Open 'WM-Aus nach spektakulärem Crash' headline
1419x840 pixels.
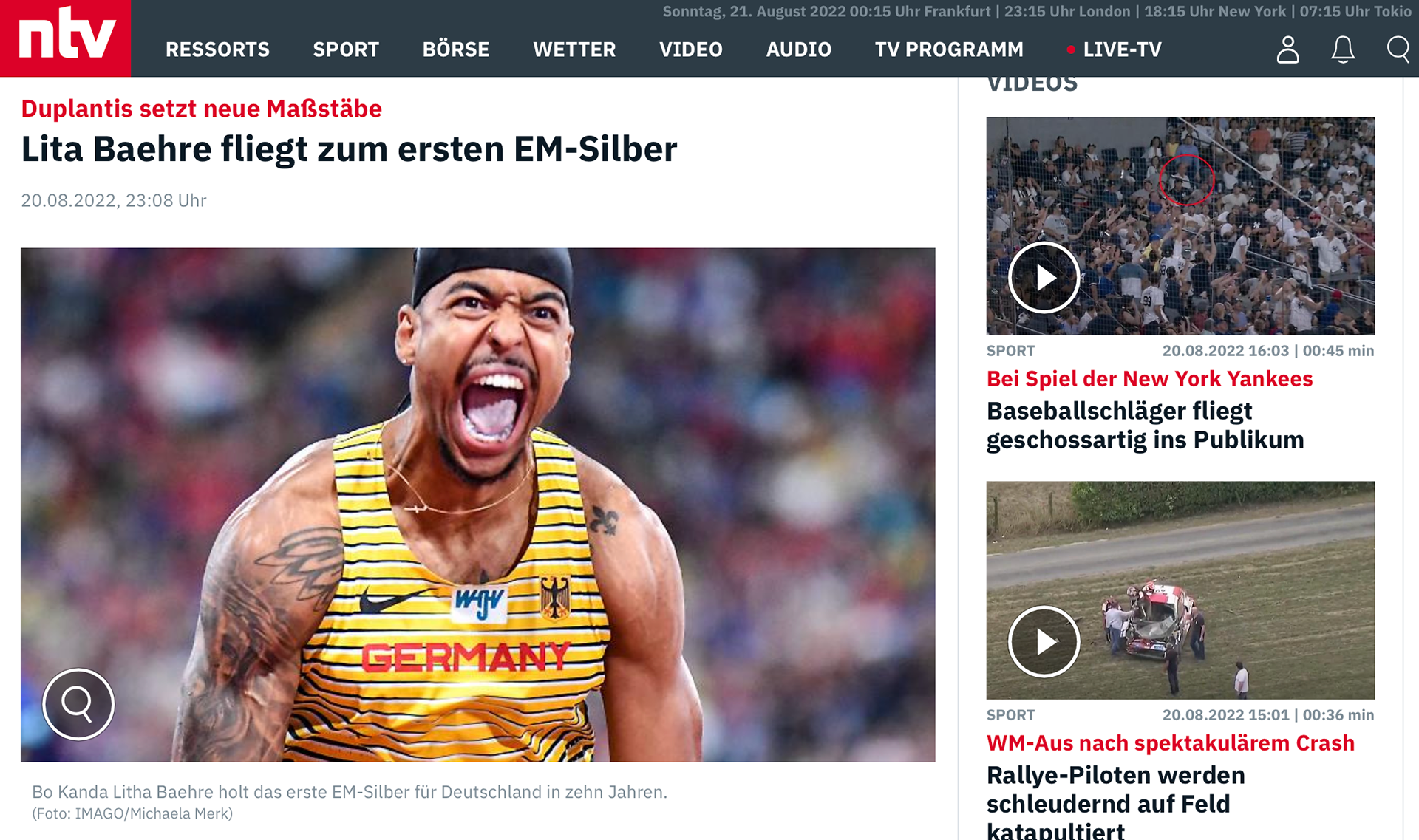tap(1170, 742)
